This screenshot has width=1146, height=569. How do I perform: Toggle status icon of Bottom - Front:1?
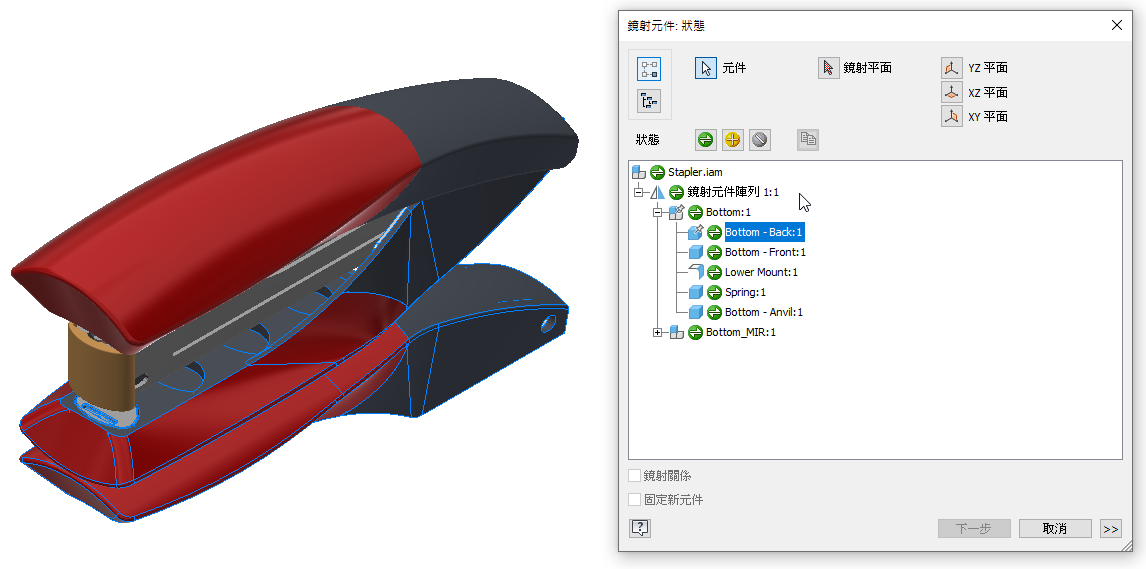(714, 252)
